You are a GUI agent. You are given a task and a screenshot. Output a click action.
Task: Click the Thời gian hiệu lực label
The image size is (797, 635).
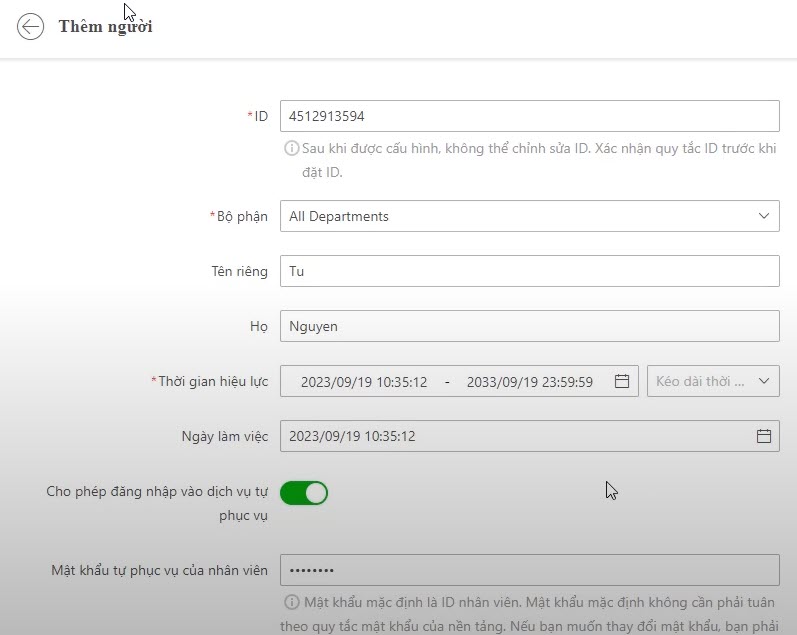point(212,381)
